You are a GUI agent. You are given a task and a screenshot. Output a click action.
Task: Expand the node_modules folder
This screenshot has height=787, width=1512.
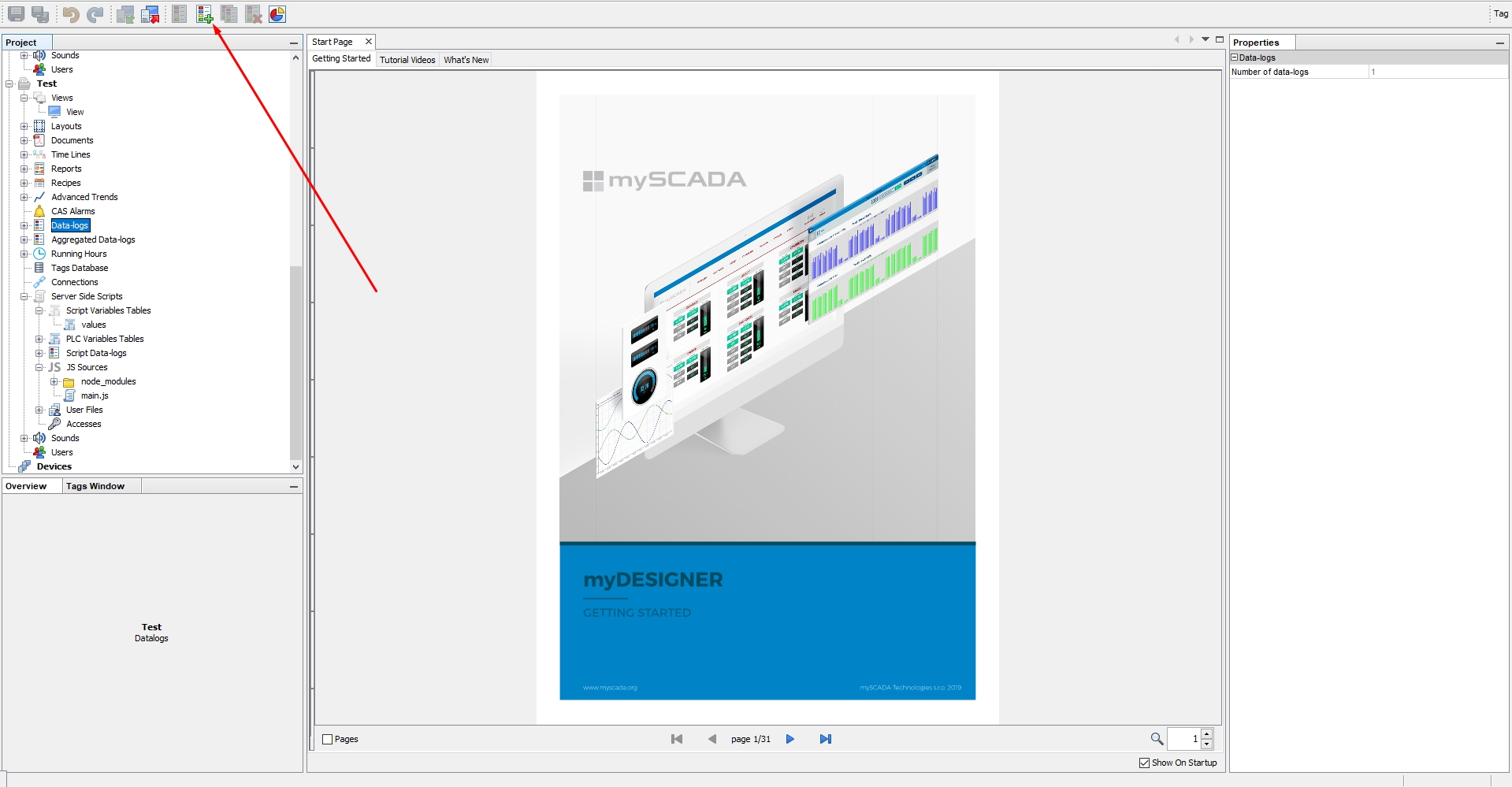pos(54,381)
